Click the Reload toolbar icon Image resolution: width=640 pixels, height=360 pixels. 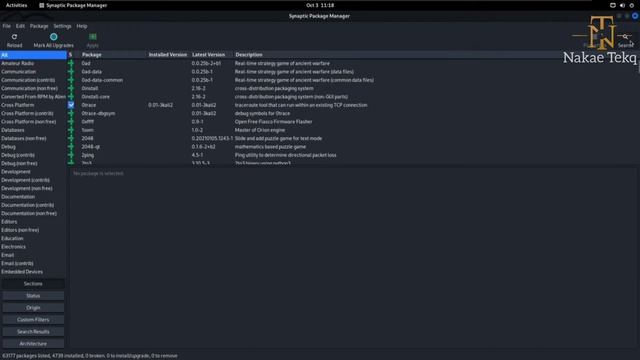pos(14,37)
